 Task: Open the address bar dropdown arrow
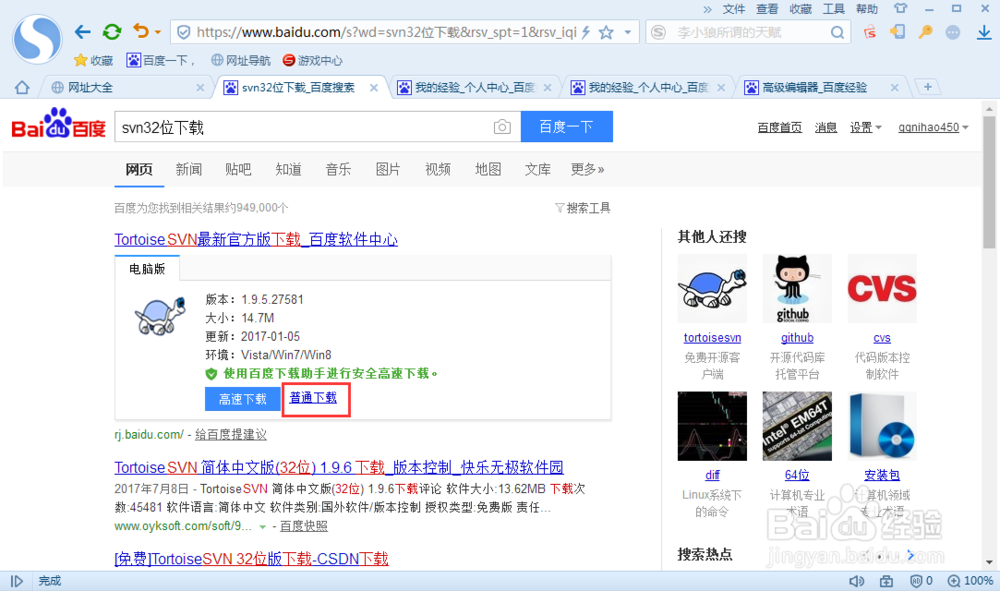point(628,32)
